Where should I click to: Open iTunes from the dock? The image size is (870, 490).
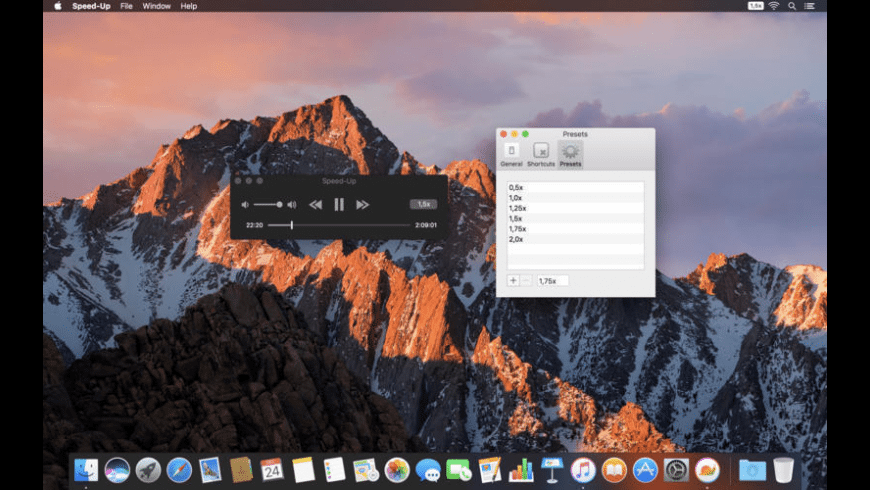click(x=583, y=470)
